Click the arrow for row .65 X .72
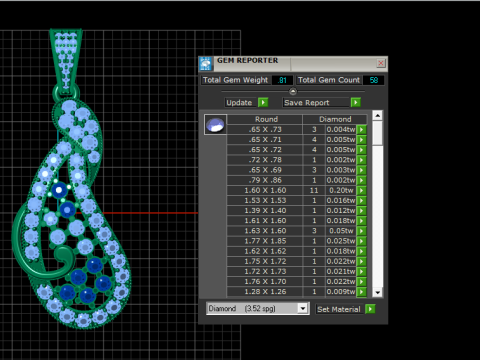Screen dimensions: 480x360 (361, 150)
